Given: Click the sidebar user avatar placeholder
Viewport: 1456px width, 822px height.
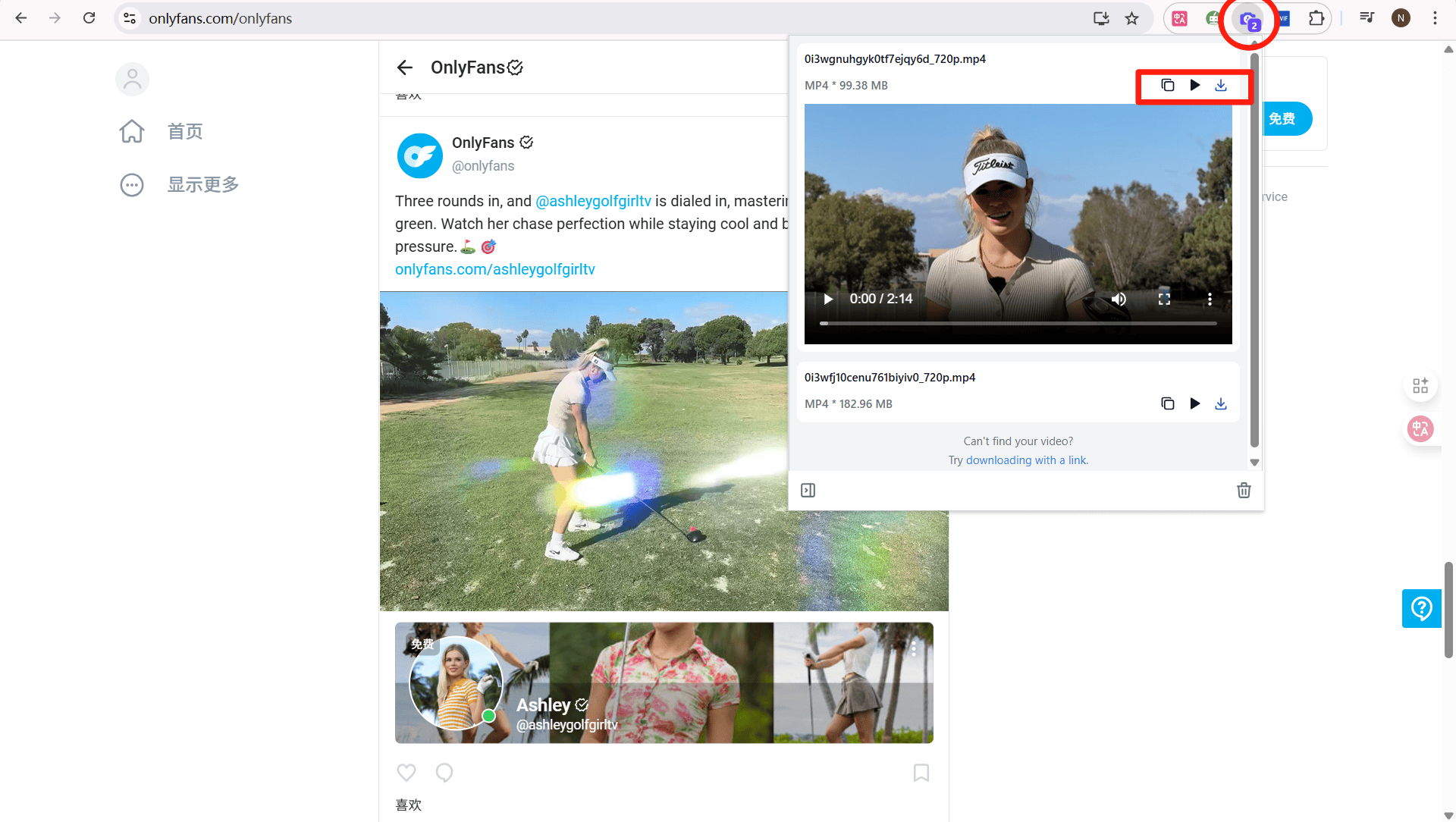Looking at the screenshot, I should tap(132, 79).
